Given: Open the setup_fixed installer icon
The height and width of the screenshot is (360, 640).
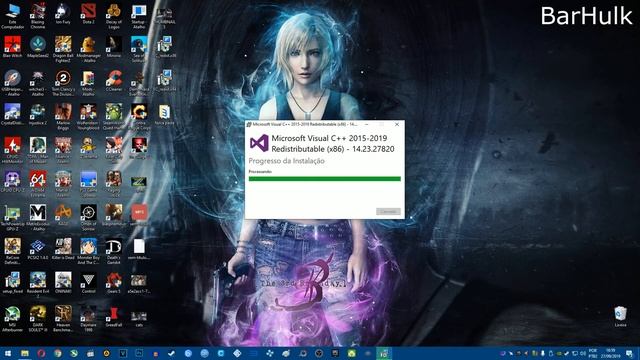Looking at the screenshot, I should (12, 283).
